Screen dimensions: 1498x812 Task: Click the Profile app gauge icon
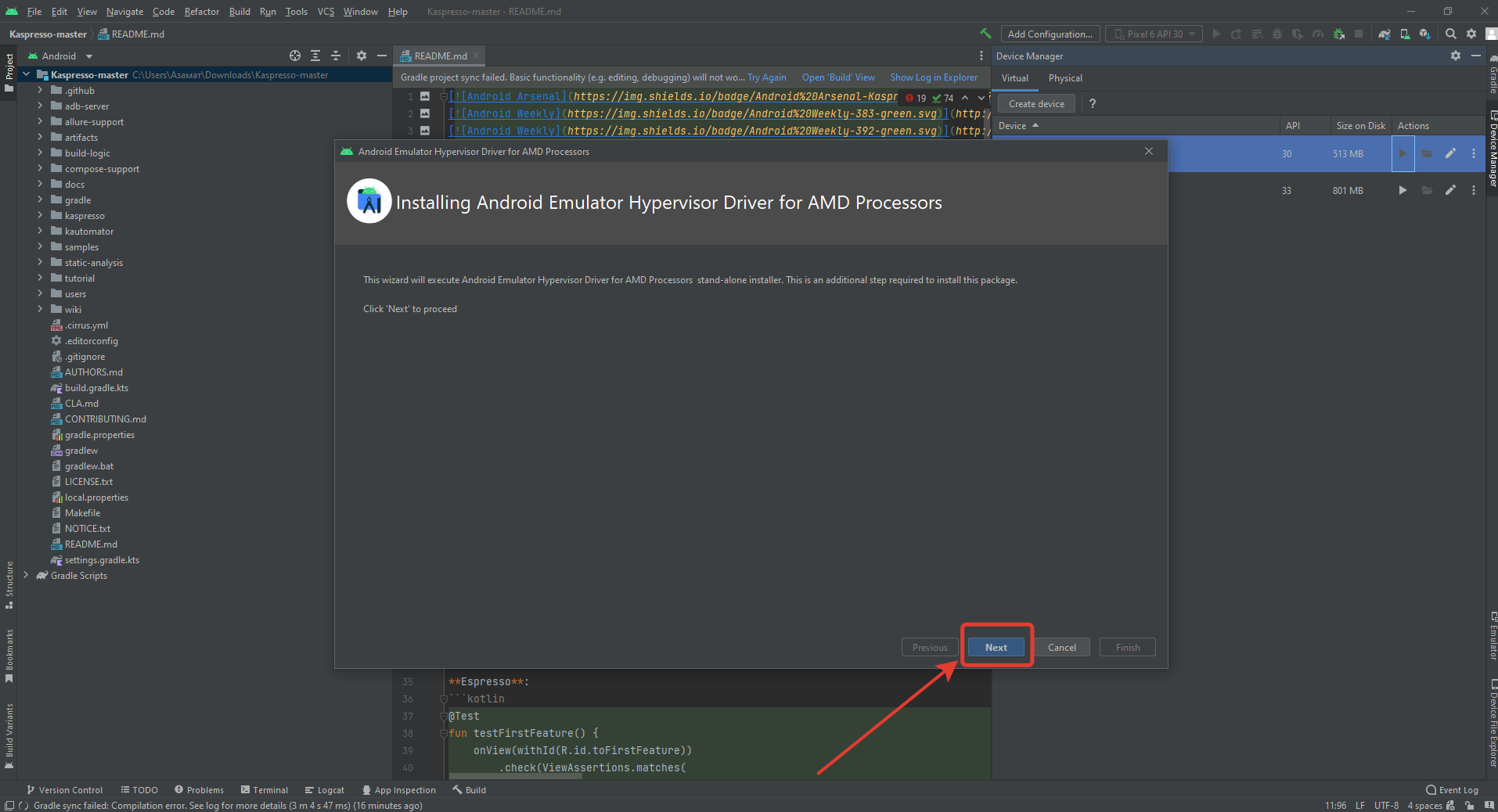(1318, 34)
